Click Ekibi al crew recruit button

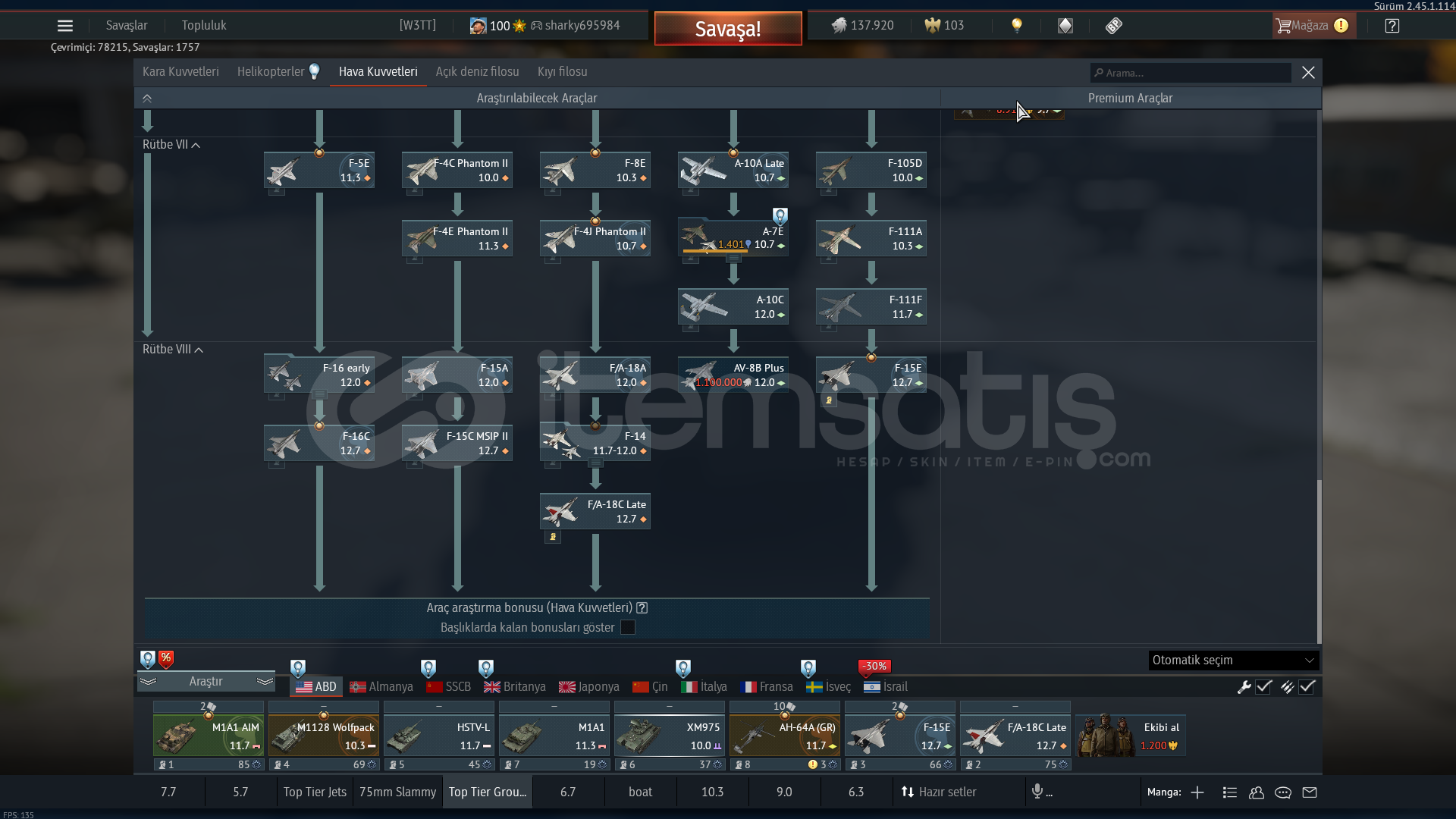pyautogui.click(x=1131, y=736)
